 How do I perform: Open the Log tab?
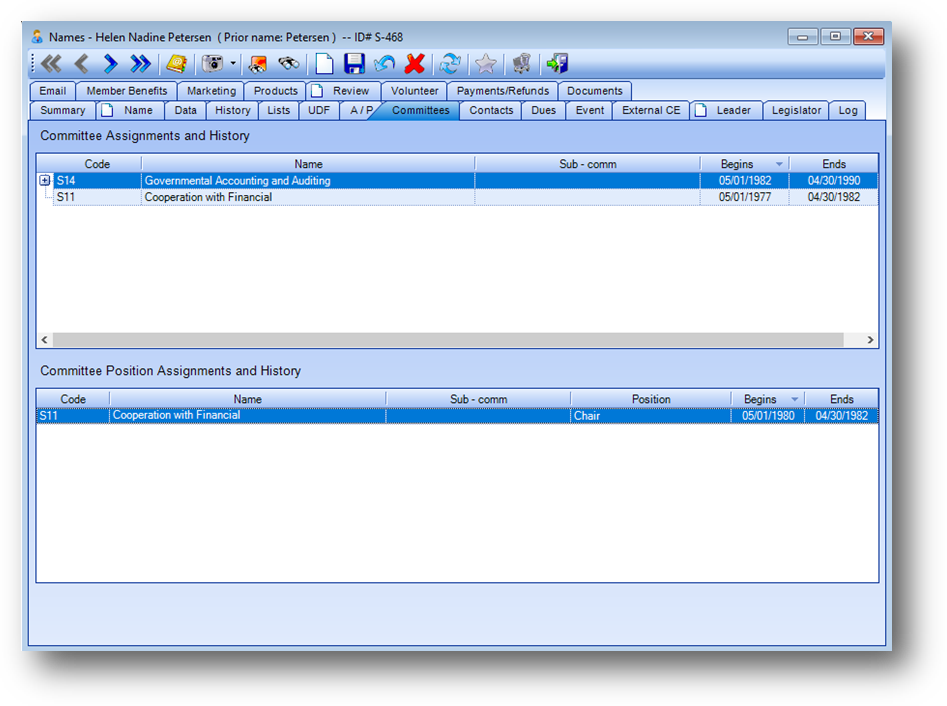coord(847,110)
